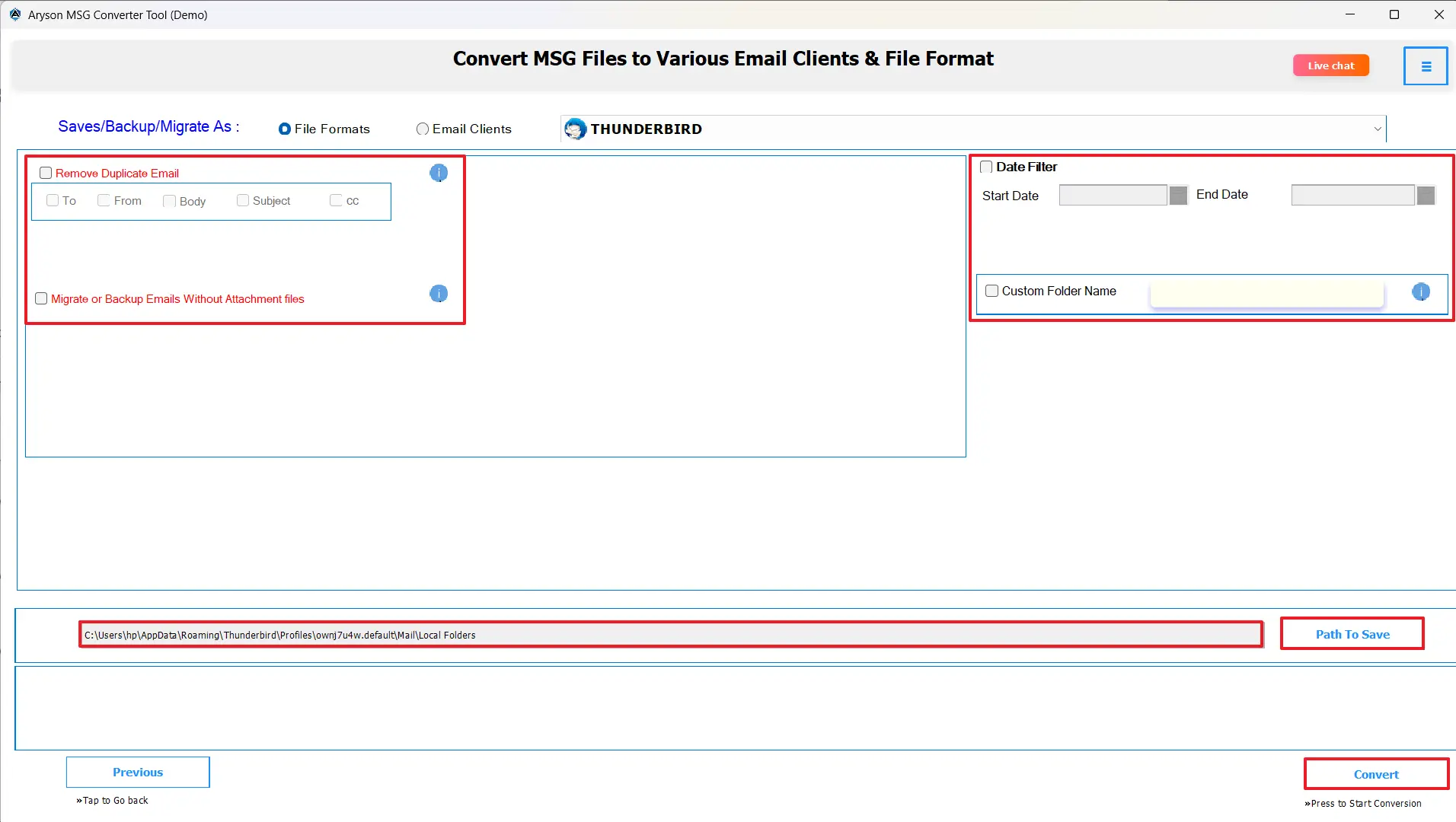The height and width of the screenshot is (822, 1456).
Task: Show info for Migrate Without Attachment
Action: click(439, 294)
